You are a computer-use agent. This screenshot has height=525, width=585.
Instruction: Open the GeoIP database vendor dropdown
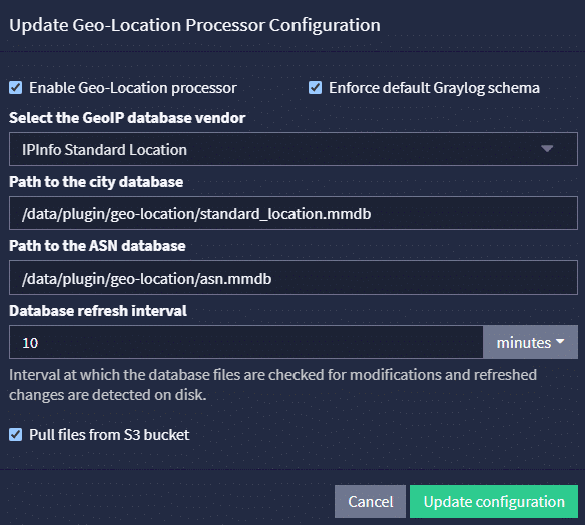(x=293, y=149)
